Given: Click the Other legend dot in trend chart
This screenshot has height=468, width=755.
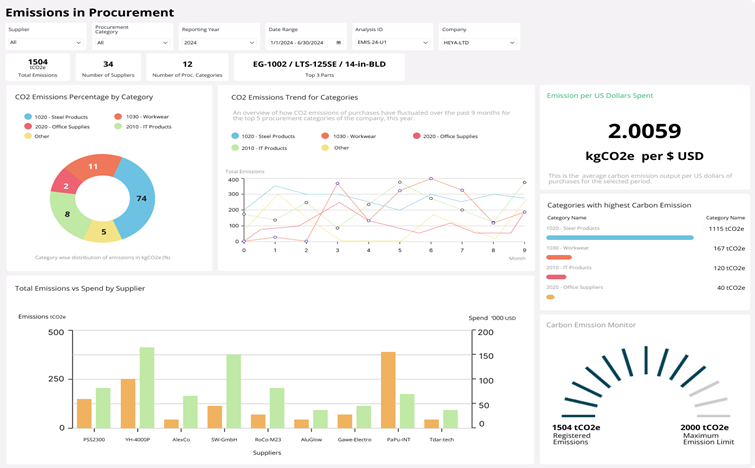Looking at the screenshot, I should pos(325,147).
